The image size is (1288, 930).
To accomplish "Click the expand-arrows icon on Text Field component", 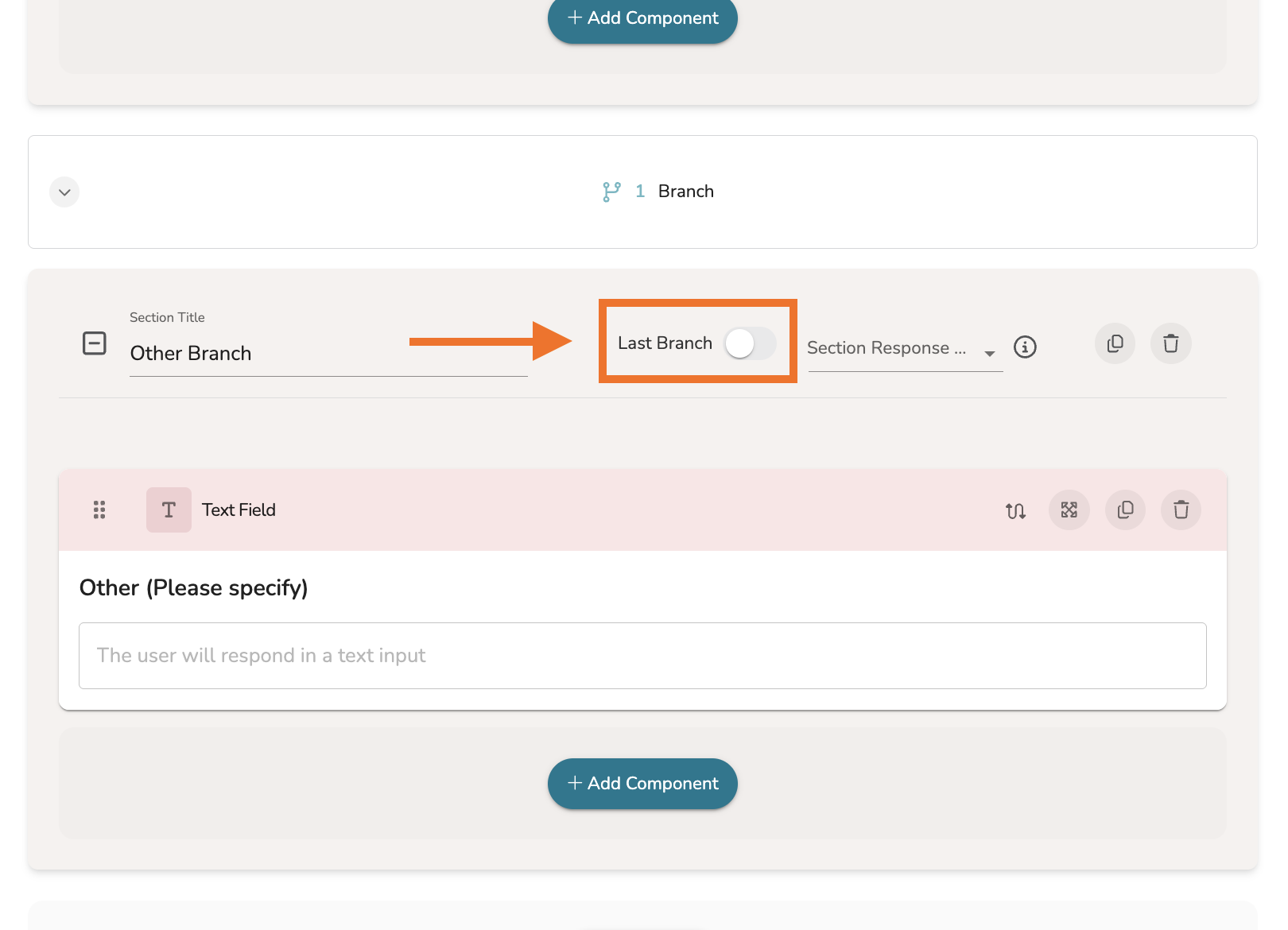I will (1069, 510).
